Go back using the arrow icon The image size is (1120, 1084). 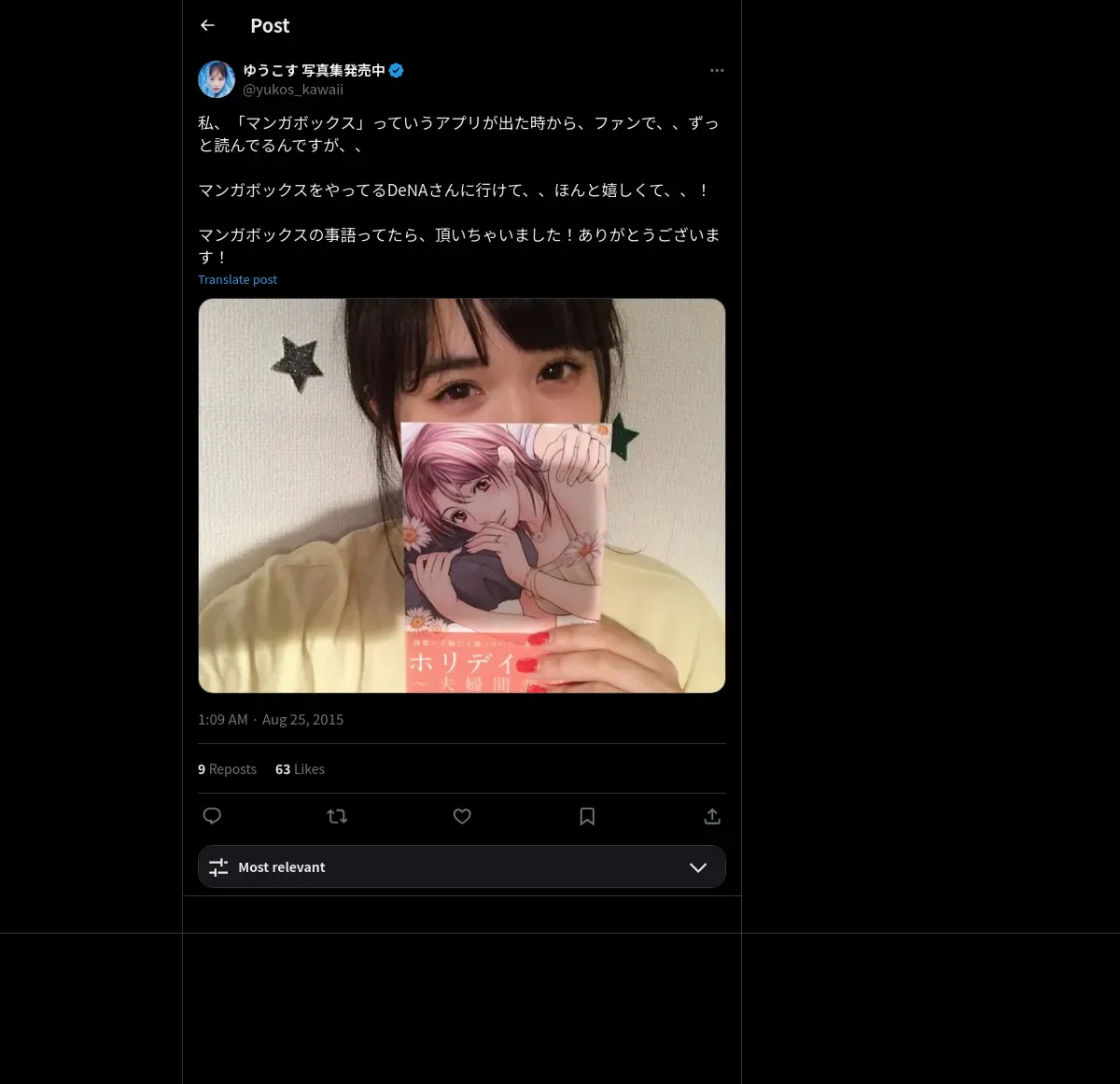coord(207,25)
